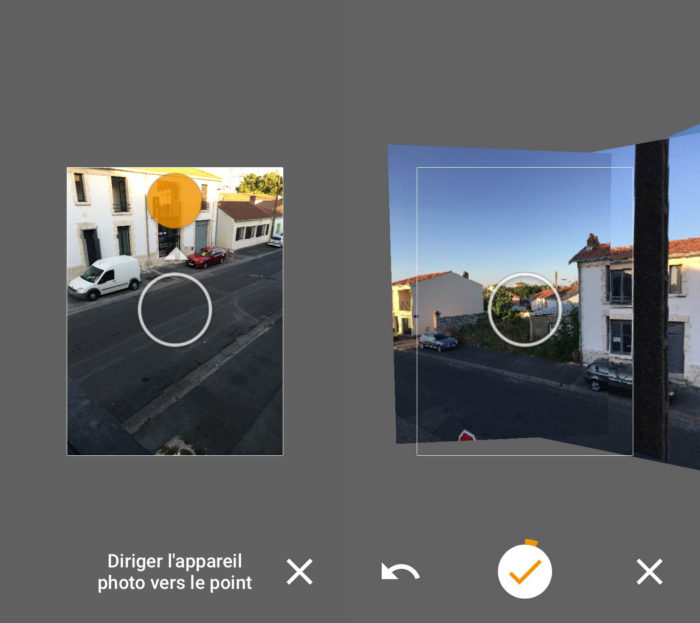This screenshot has height=623, width=700.
Task: Click the white circle reticle in right panorama
Action: 524,309
